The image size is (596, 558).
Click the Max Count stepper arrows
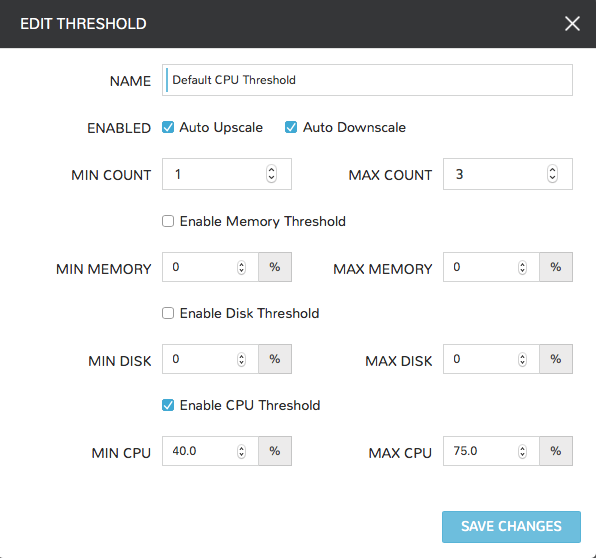point(552,174)
